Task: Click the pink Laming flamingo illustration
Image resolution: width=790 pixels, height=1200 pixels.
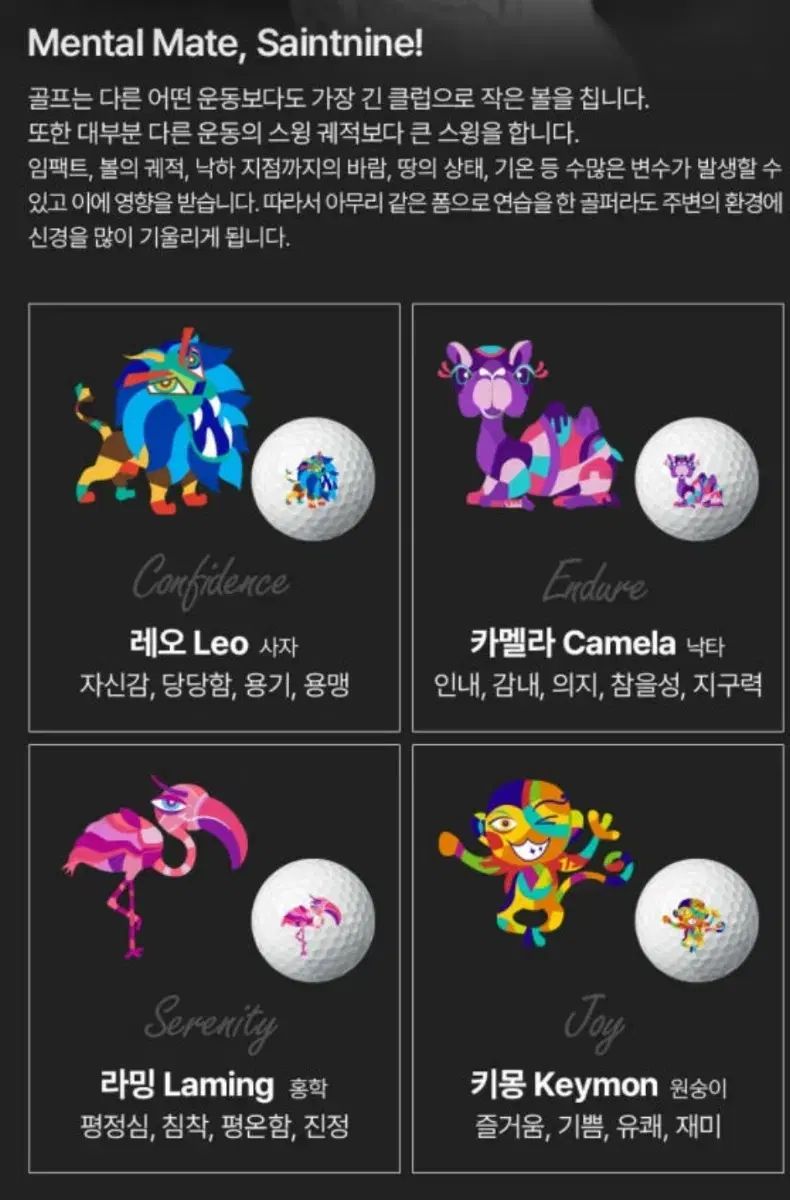Action: tap(155, 867)
